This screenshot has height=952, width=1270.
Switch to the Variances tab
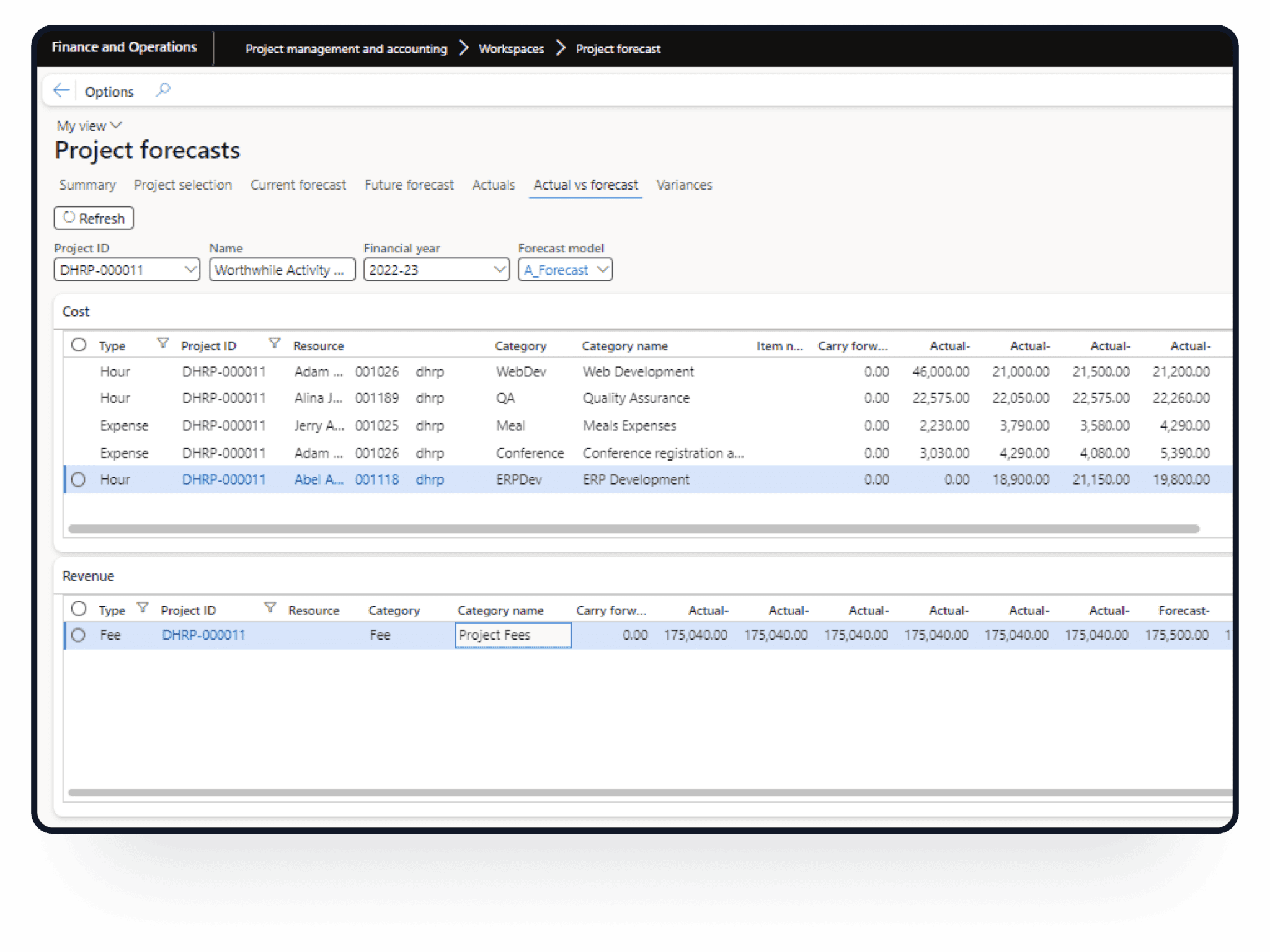tap(685, 185)
